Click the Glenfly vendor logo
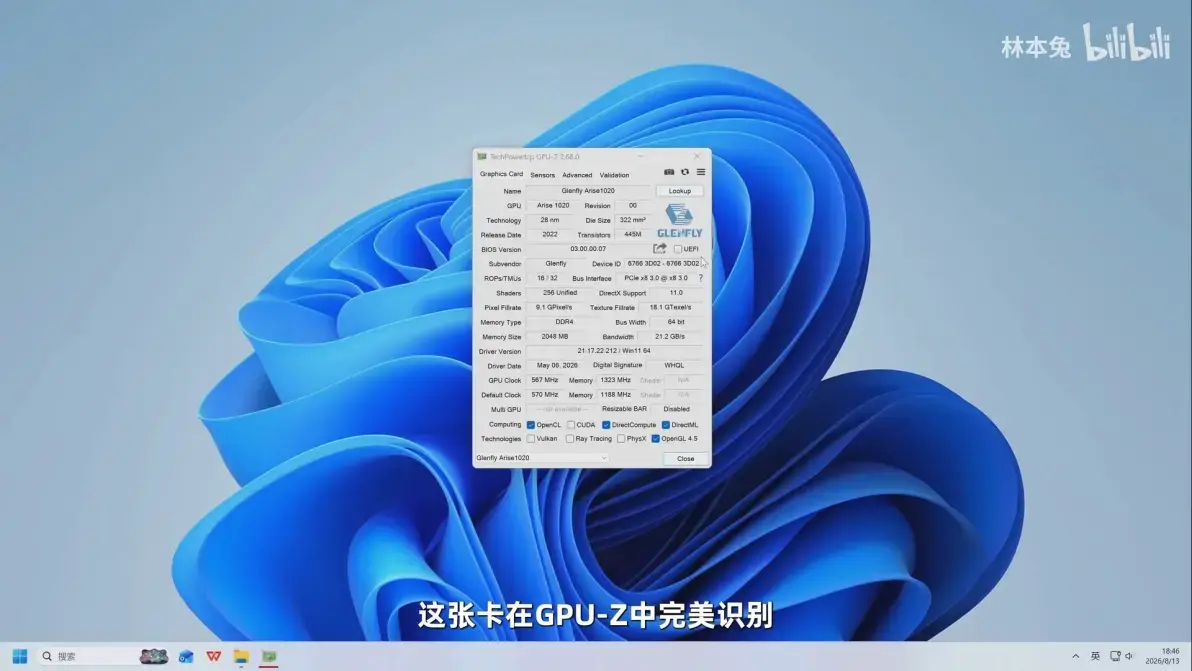Viewport: 1192px width, 671px height. tap(680, 220)
